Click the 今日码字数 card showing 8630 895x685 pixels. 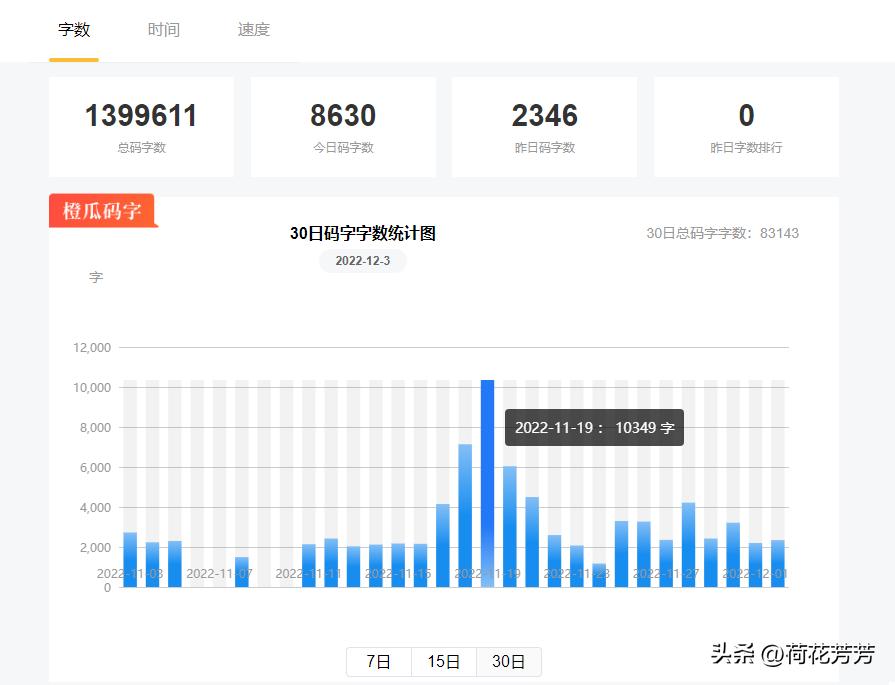pyautogui.click(x=343, y=127)
